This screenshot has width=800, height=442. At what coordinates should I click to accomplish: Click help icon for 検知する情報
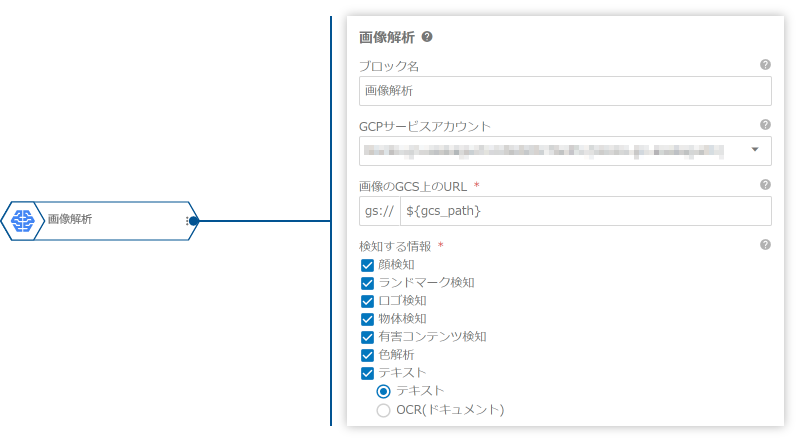765,245
